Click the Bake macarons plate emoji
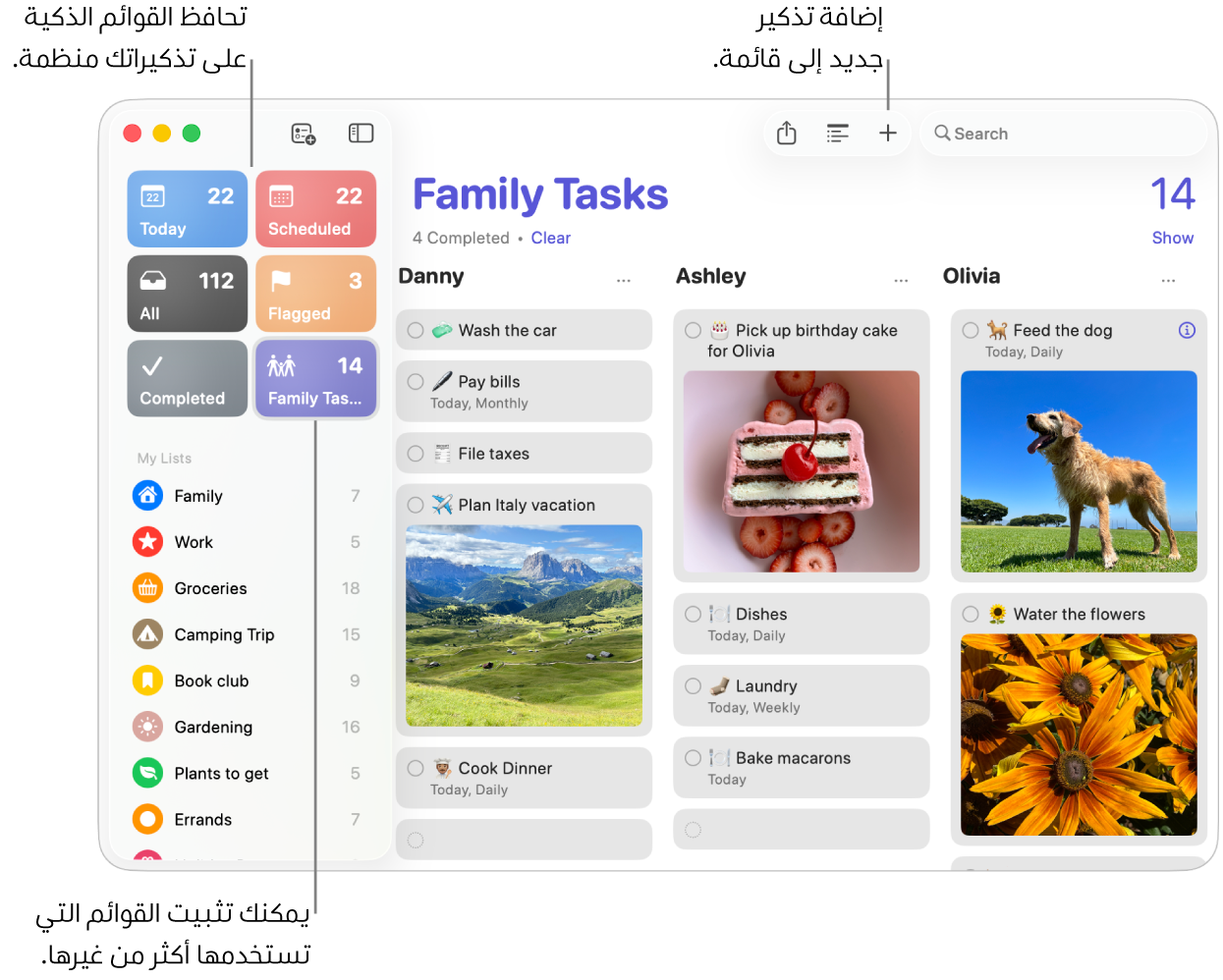Screen dimensions: 1223x980 pos(720,758)
